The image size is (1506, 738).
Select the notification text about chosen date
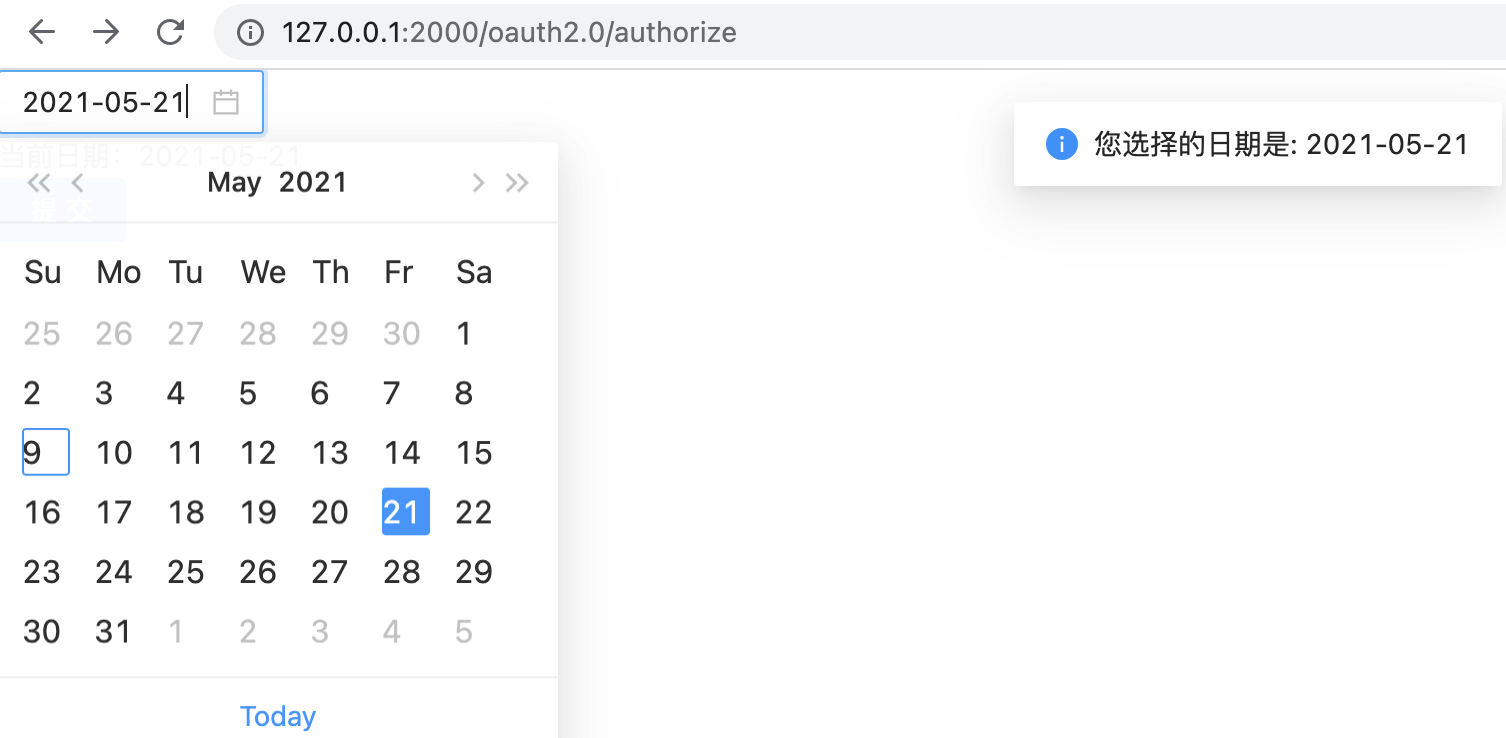[x=1282, y=144]
